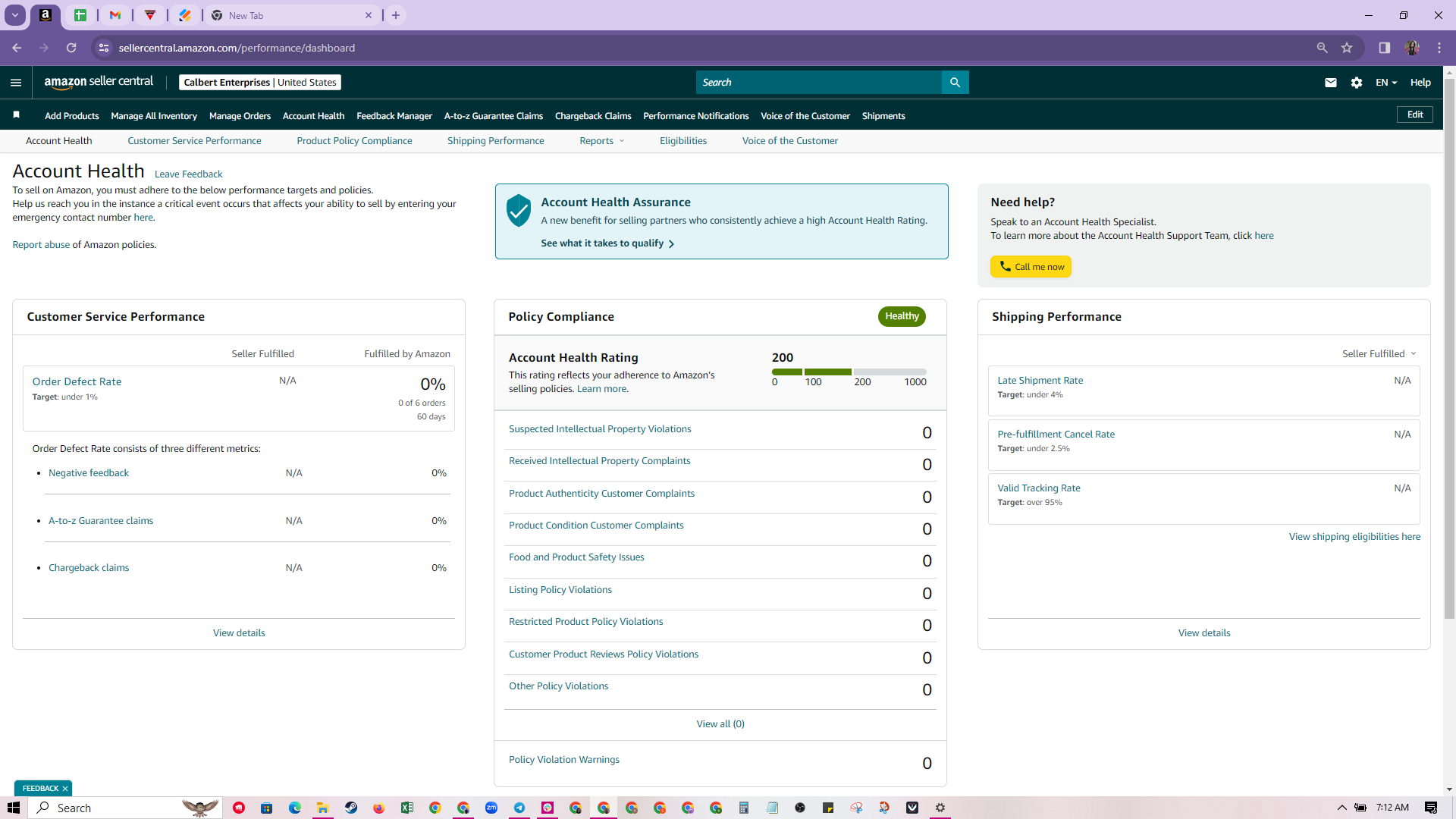Open the Chrome profile avatar
The width and height of the screenshot is (1456, 819).
tap(1412, 48)
